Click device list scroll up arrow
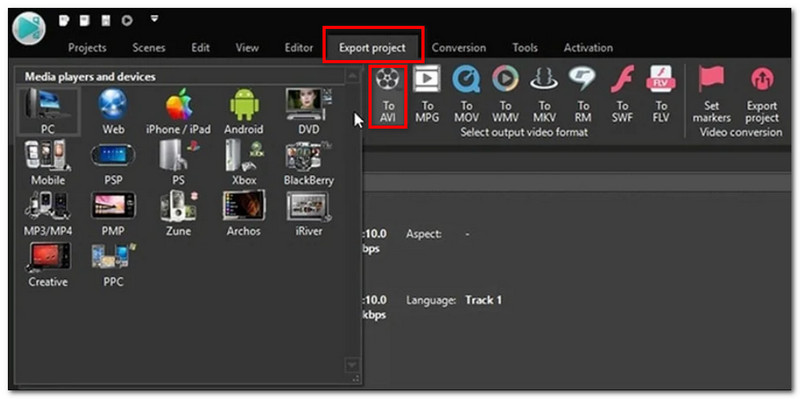 click(352, 77)
